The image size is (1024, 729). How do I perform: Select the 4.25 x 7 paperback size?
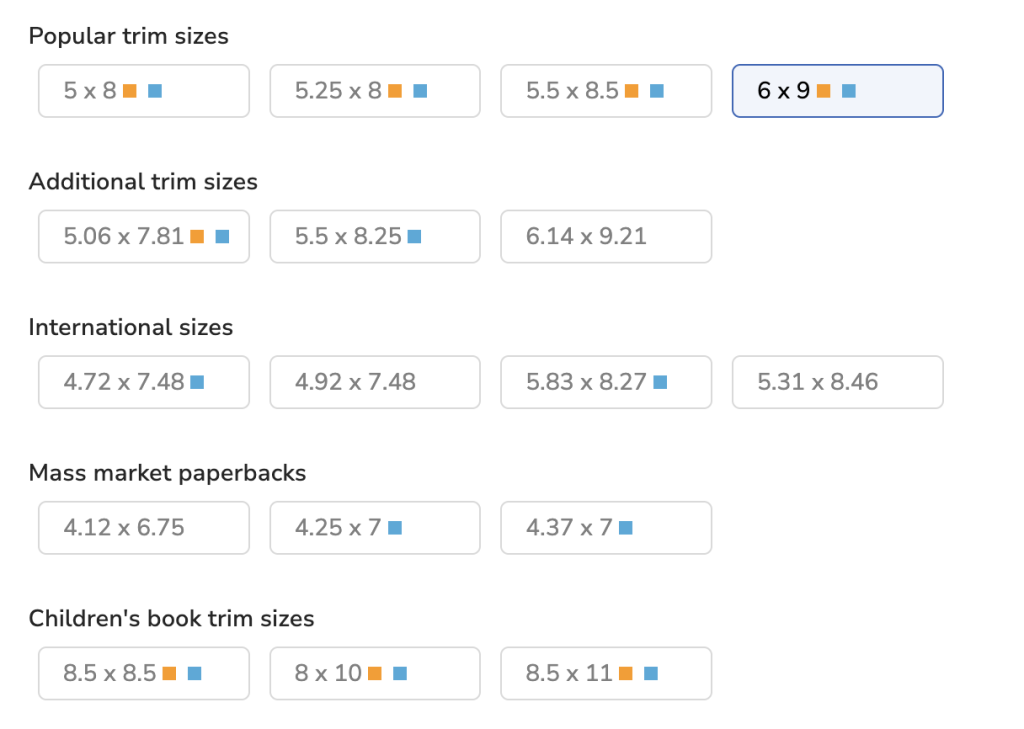(x=374, y=528)
